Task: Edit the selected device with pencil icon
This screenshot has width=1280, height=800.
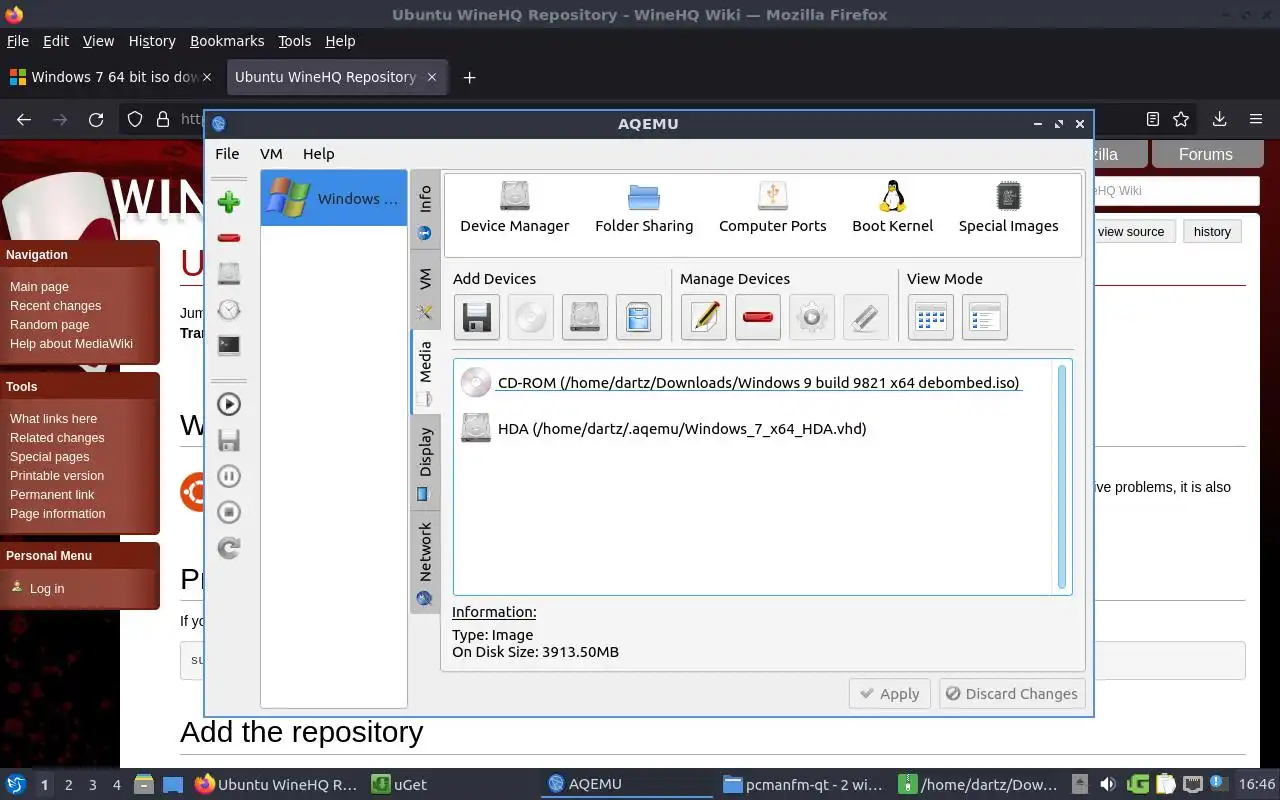Action: (703, 318)
